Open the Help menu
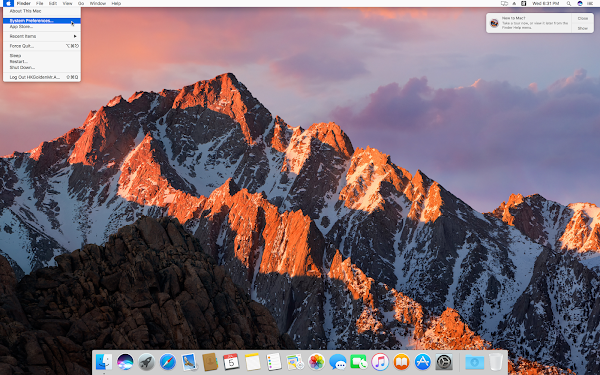The height and width of the screenshot is (375, 600). pos(116,3)
